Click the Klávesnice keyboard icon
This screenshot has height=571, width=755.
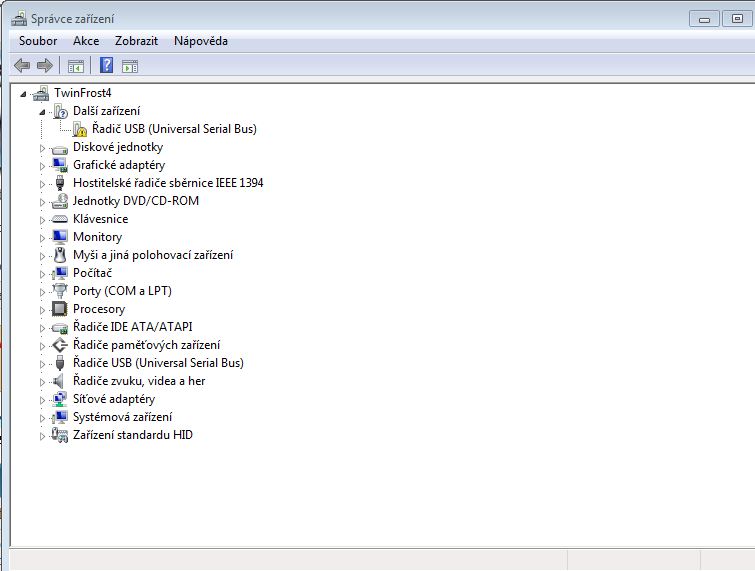coord(60,219)
